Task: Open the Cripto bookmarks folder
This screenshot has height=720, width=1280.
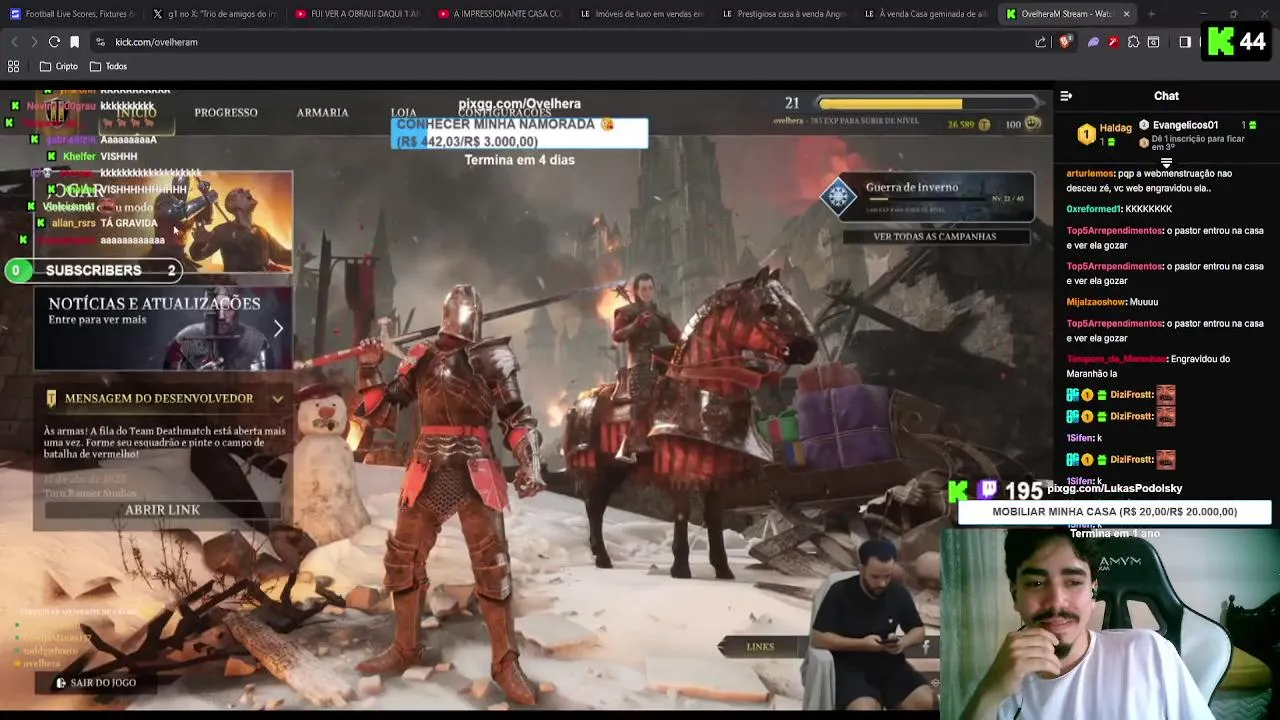Action: pos(59,66)
